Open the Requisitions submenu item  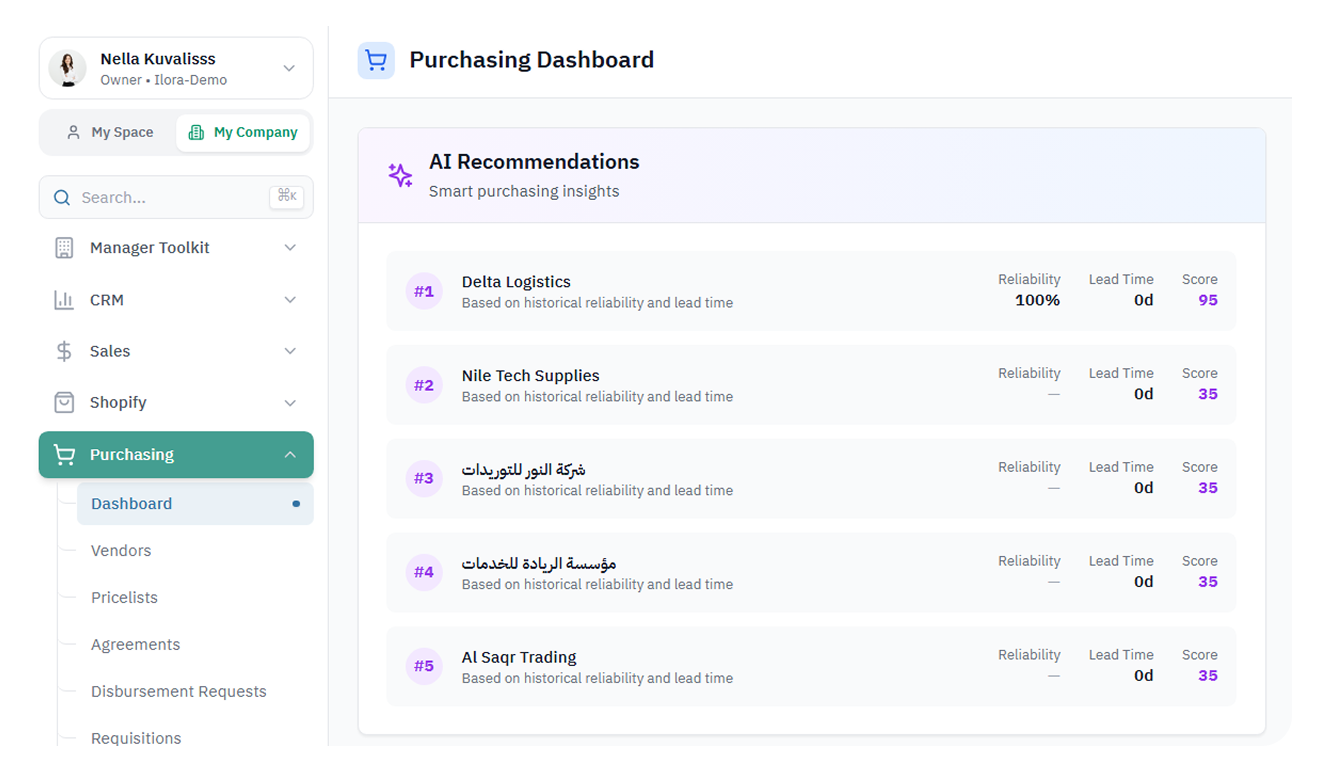[136, 739]
